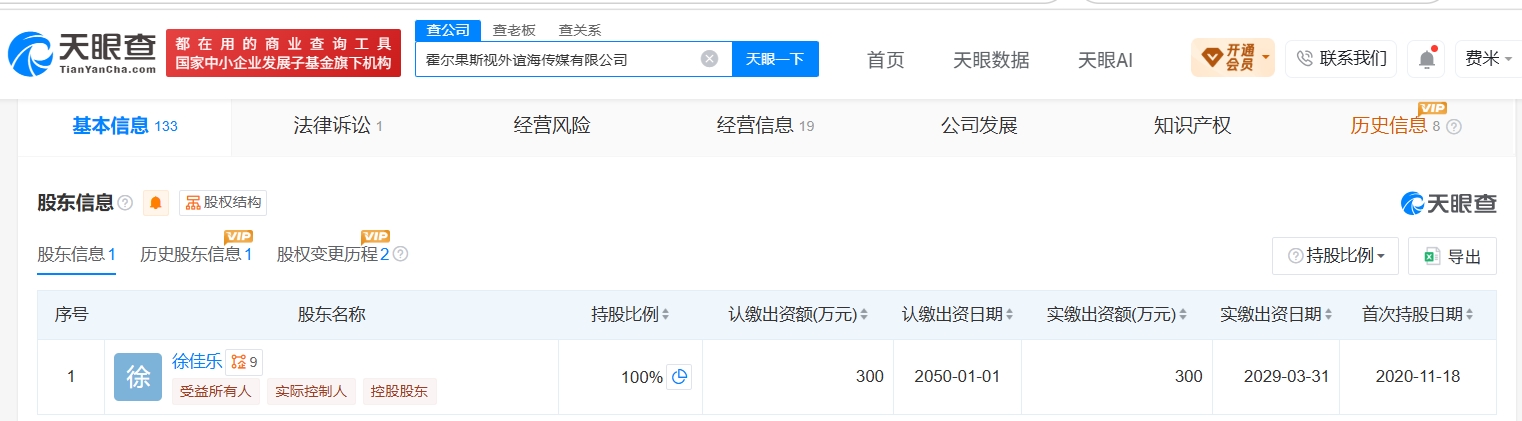
Task: Click the 2050-01-01 date cell
Action: pos(957,377)
